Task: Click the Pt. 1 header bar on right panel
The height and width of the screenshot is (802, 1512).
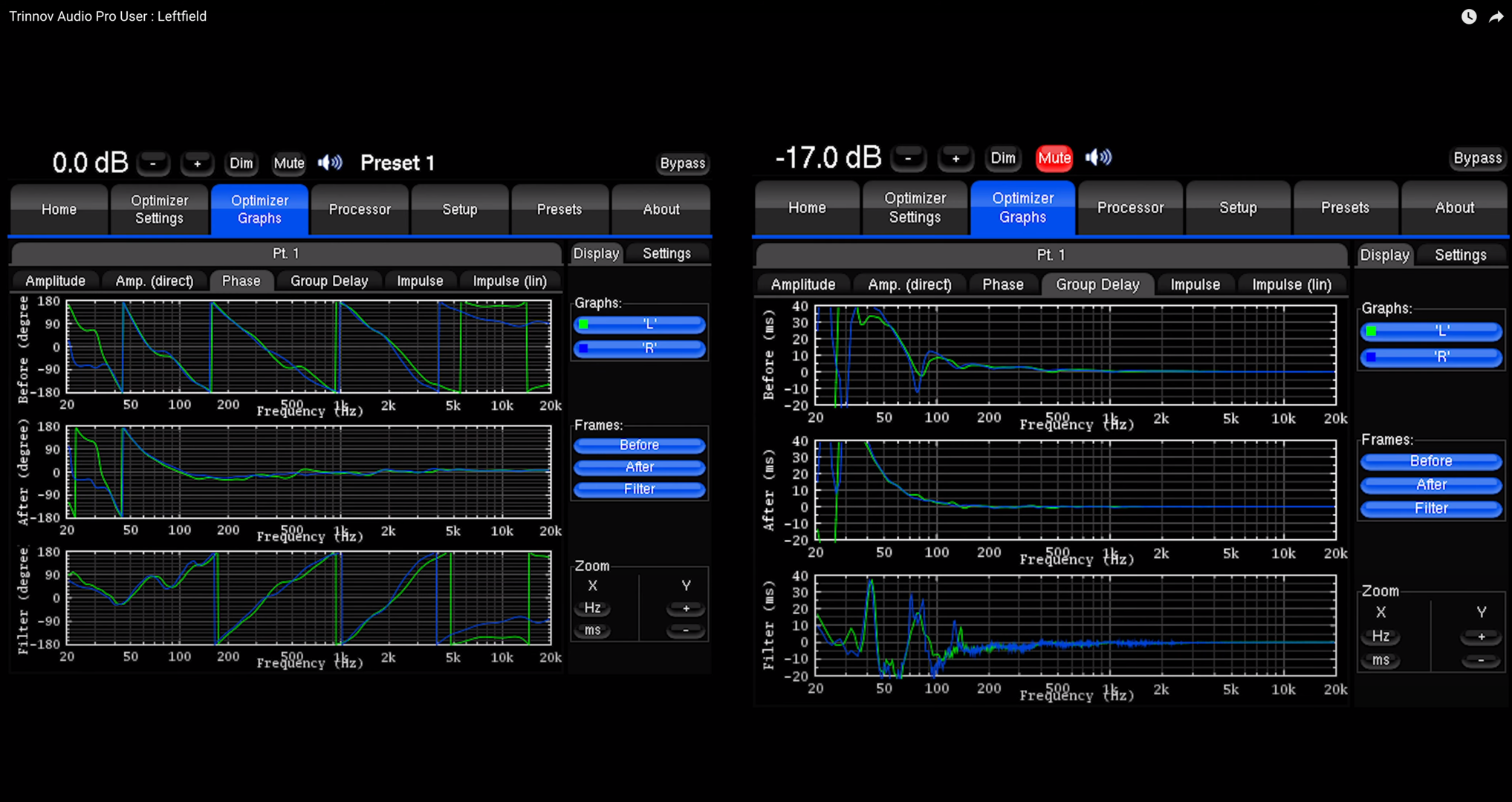Action: click(x=1051, y=255)
